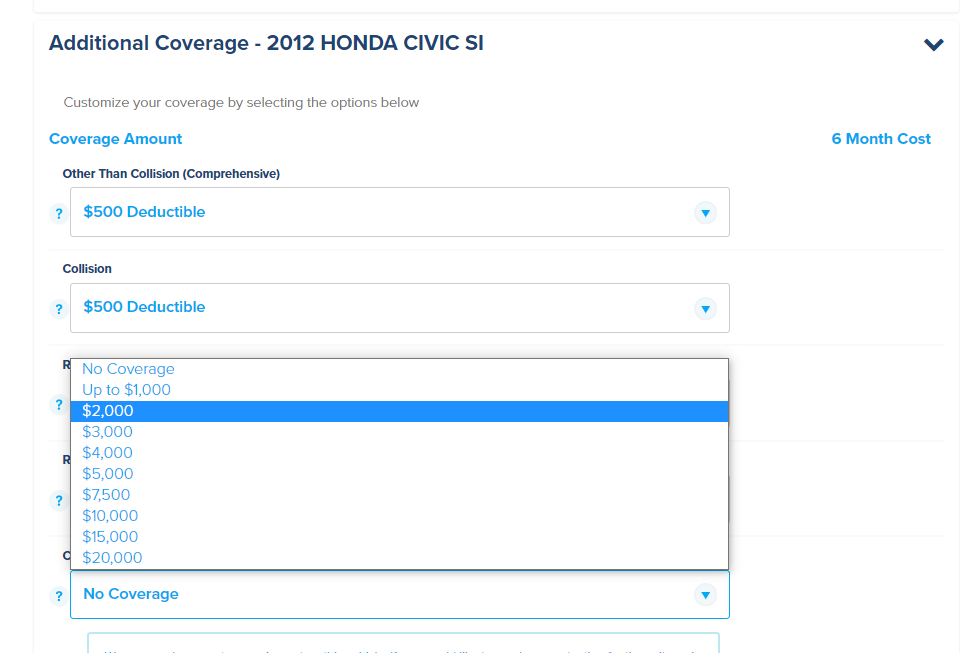
Task: Click the bottom No Coverage dropdown field
Action: [x=400, y=594]
